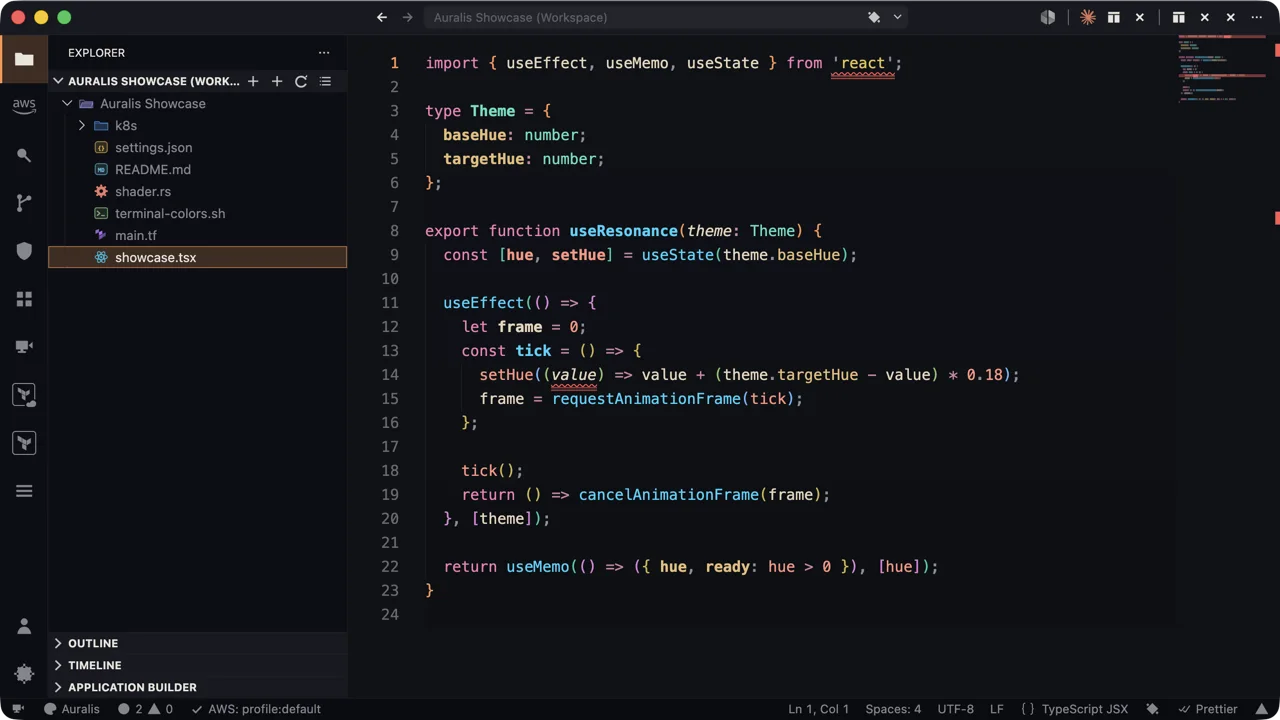
Task: Change line ending via LF
Action: (997, 709)
